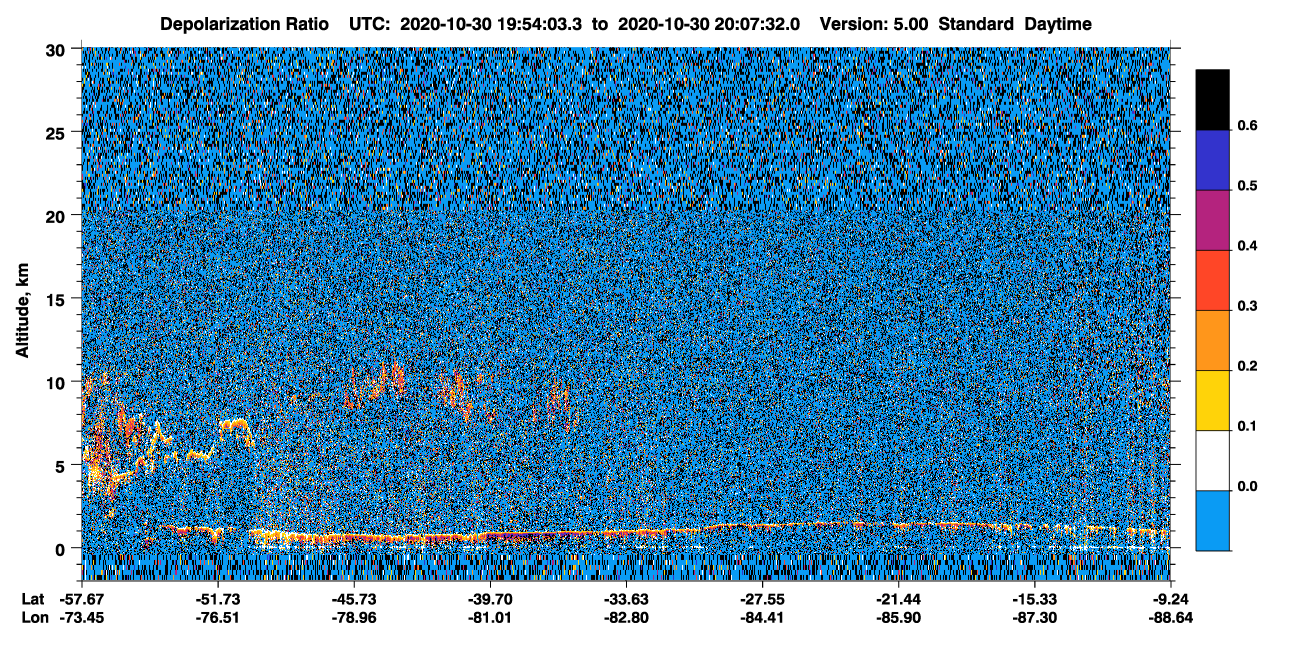Screen dimensions: 1300x667
Task: Click the "Lat" row label
Action: click(x=32, y=598)
